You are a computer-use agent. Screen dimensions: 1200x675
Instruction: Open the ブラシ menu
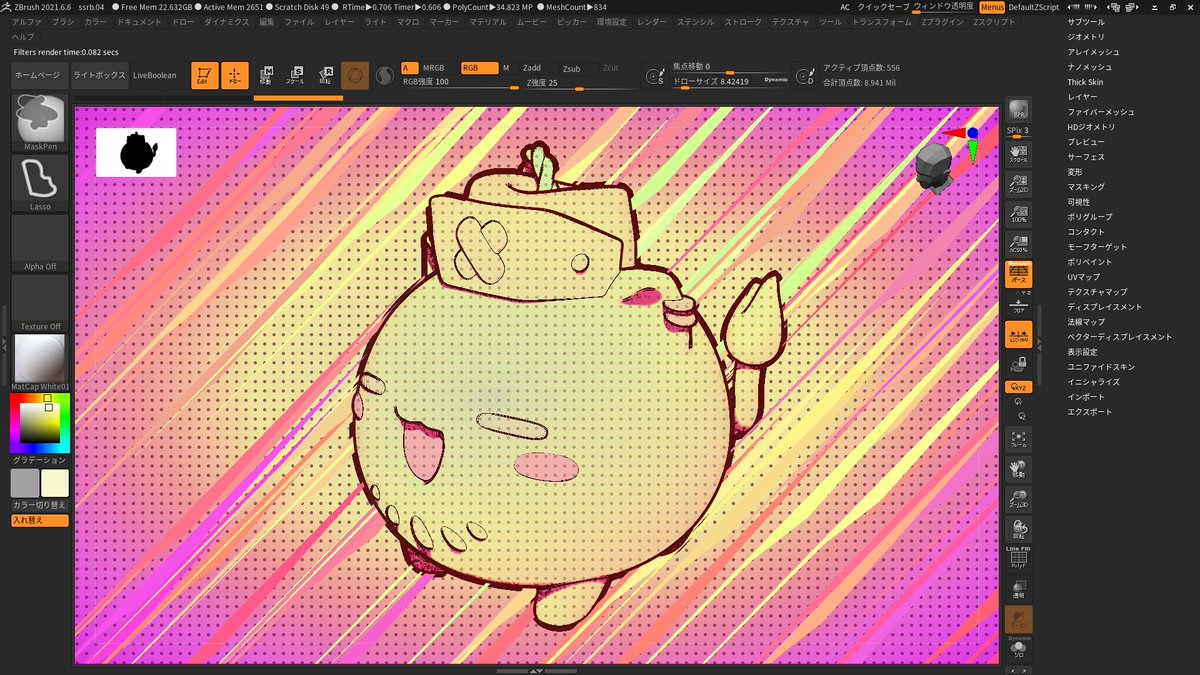coord(63,21)
